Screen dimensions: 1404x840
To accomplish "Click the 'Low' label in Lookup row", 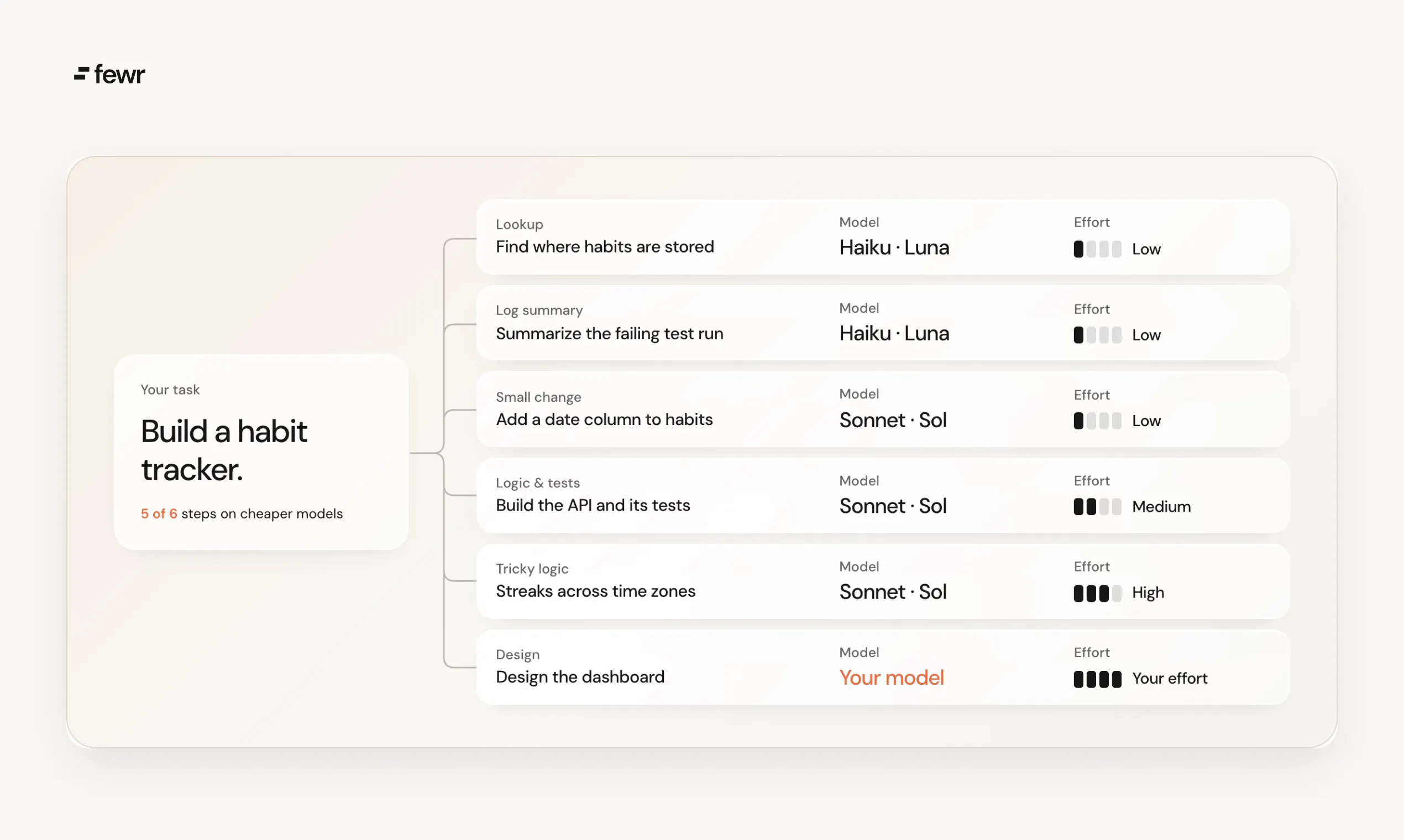I will point(1146,249).
